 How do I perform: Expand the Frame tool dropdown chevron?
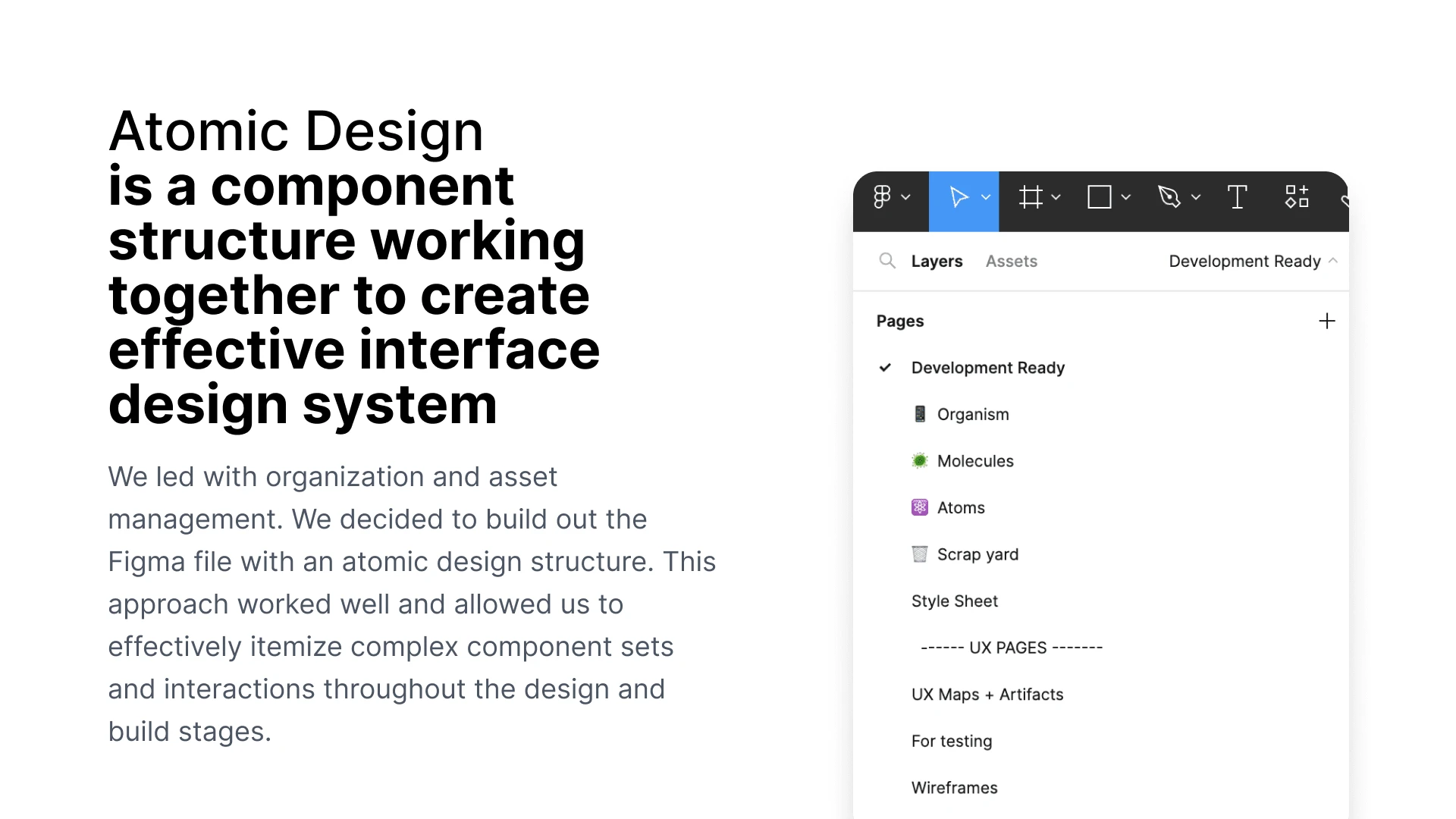point(1056,197)
